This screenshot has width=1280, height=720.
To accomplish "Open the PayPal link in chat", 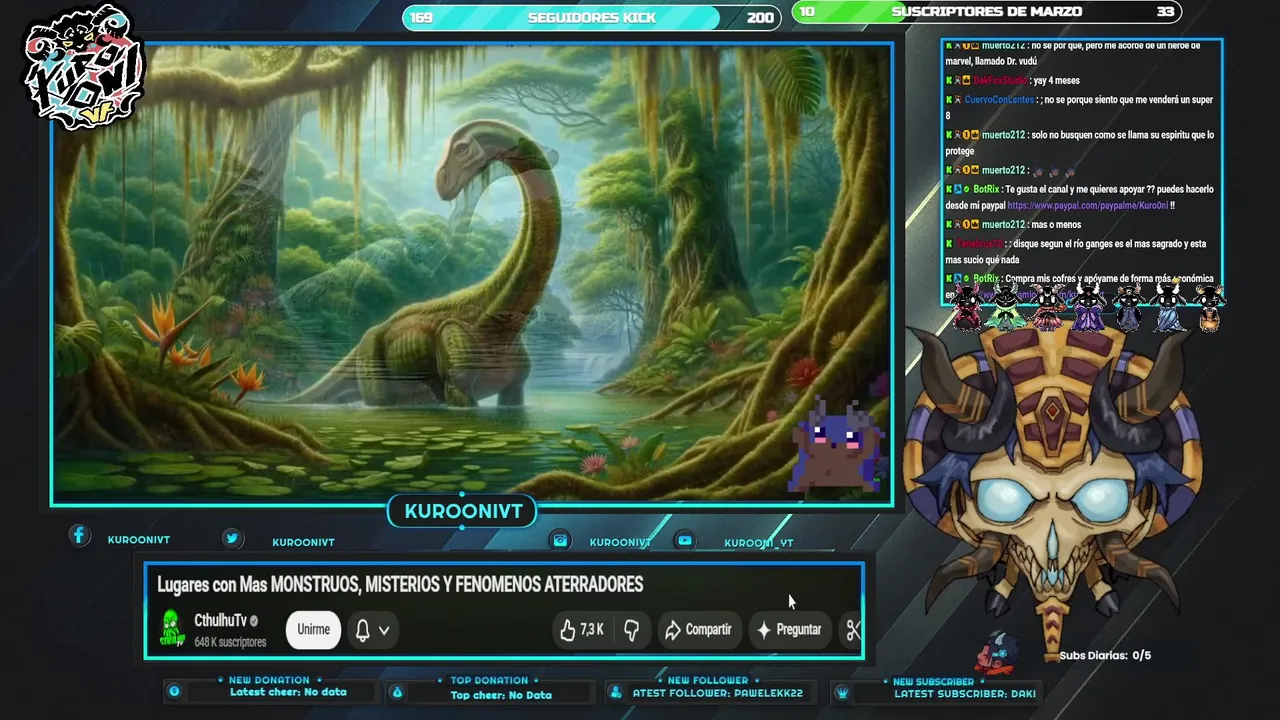I will 1087,205.
